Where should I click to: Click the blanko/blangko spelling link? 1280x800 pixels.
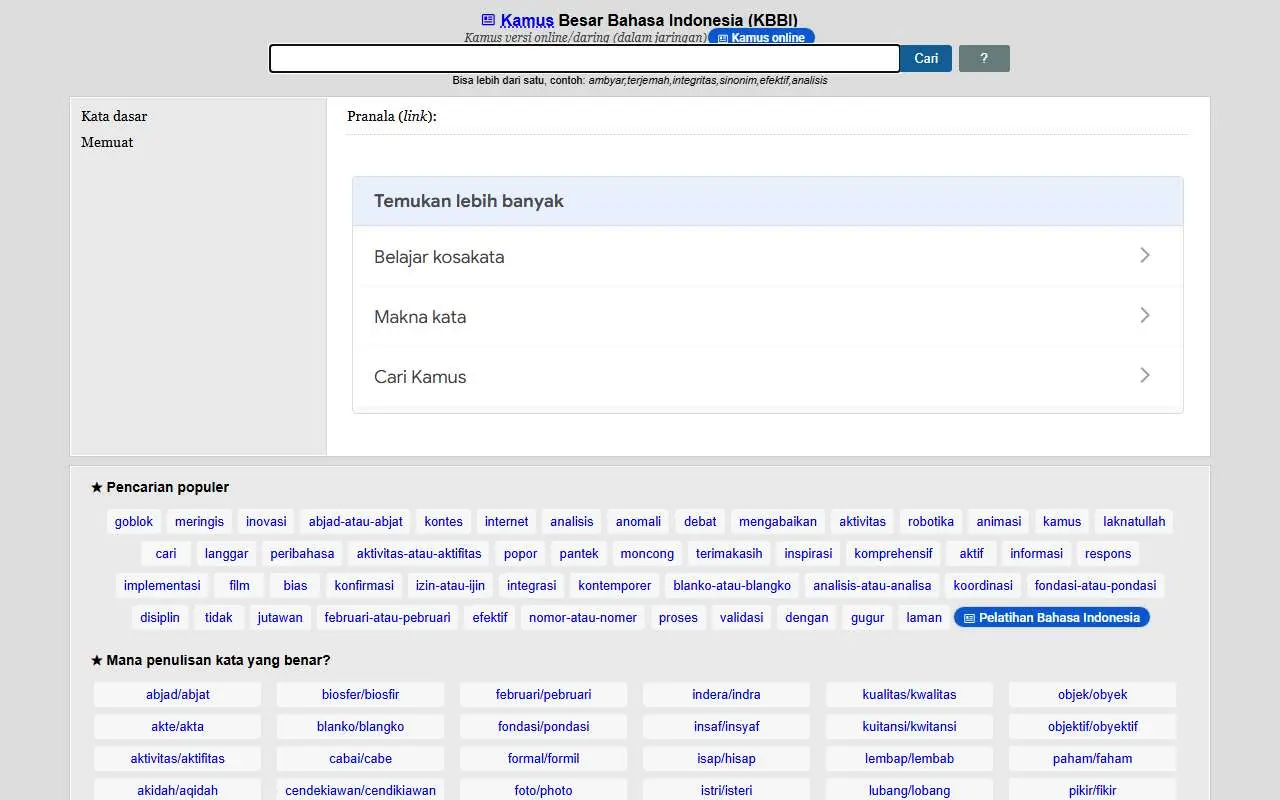pyautogui.click(x=360, y=726)
